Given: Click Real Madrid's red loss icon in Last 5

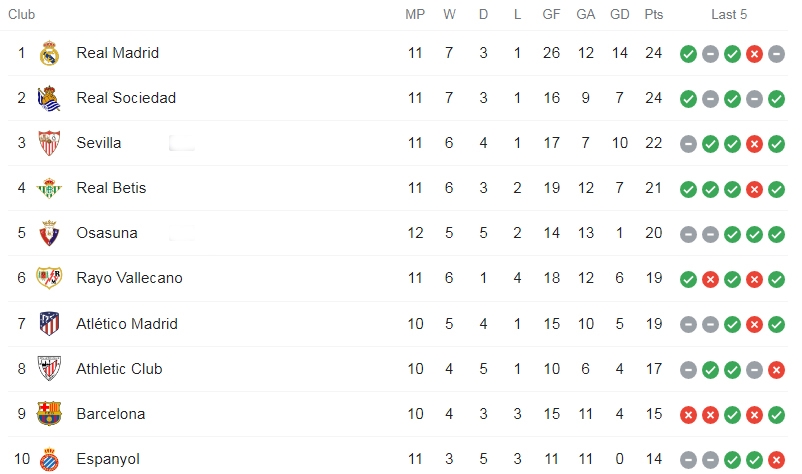Looking at the screenshot, I should click(754, 54).
